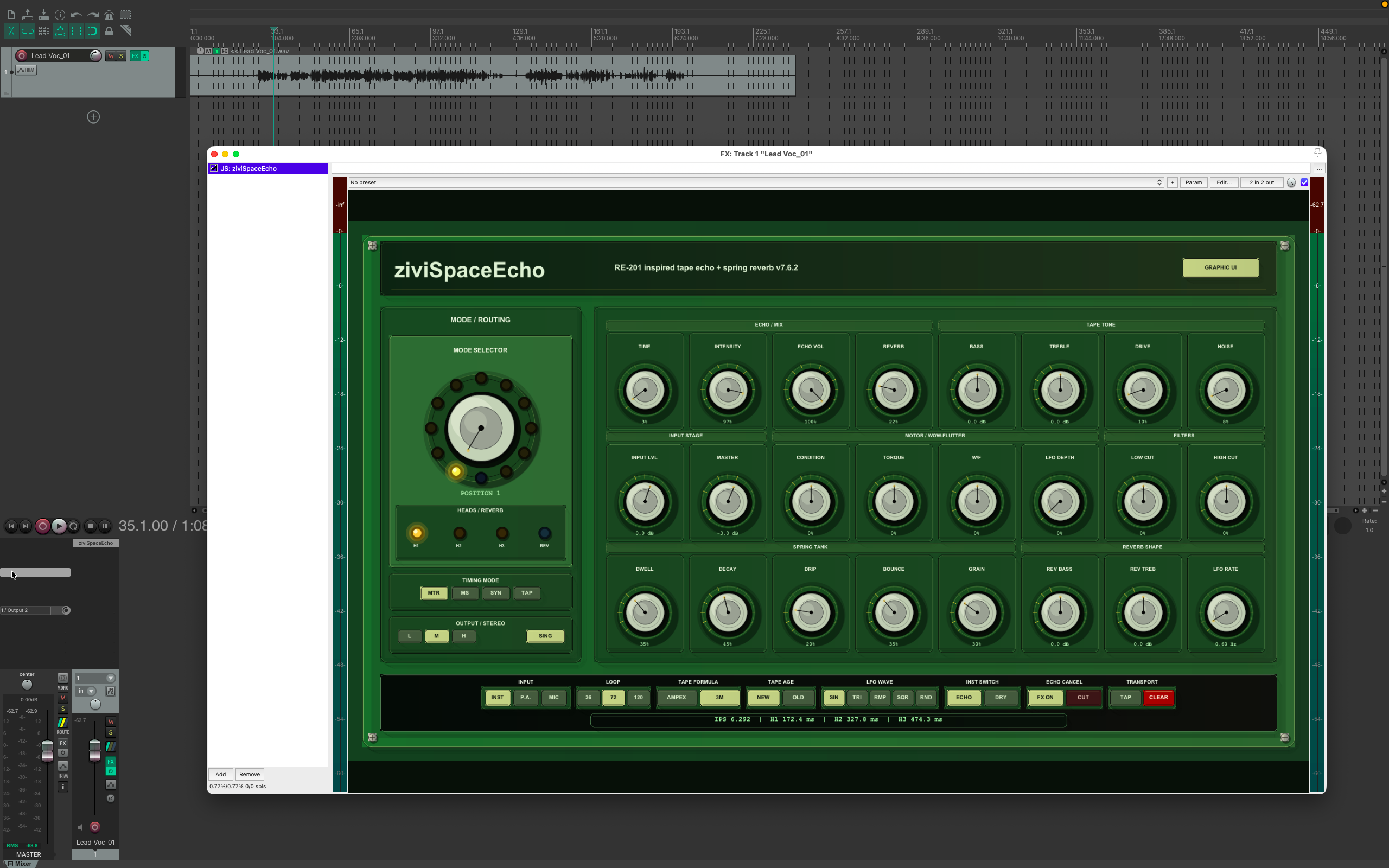The height and width of the screenshot is (868, 1389).
Task: Toggle the locking padlock icon
Action: click(109, 31)
